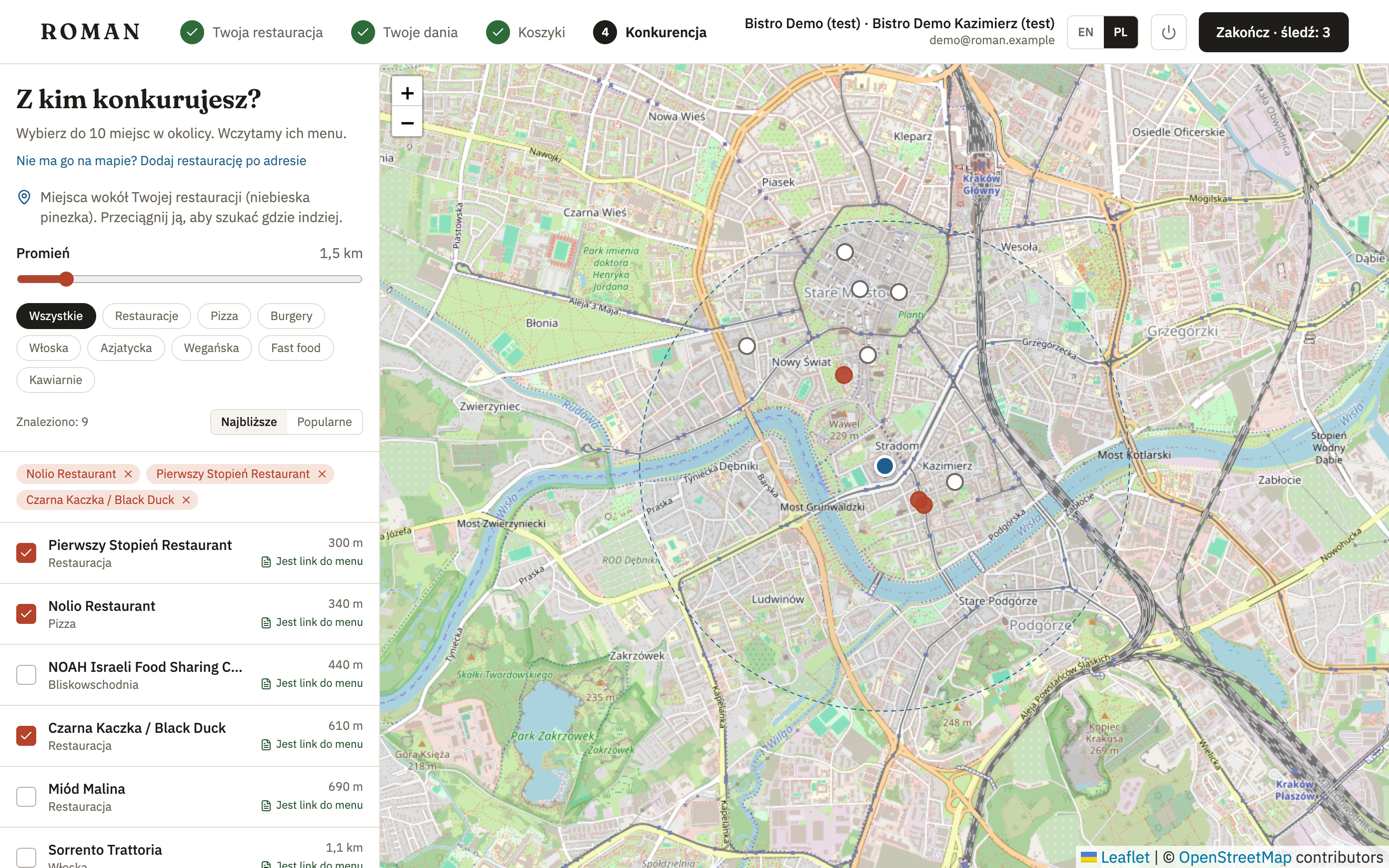1389x868 pixels.
Task: Apply the Wegańska filter
Action: 211,348
